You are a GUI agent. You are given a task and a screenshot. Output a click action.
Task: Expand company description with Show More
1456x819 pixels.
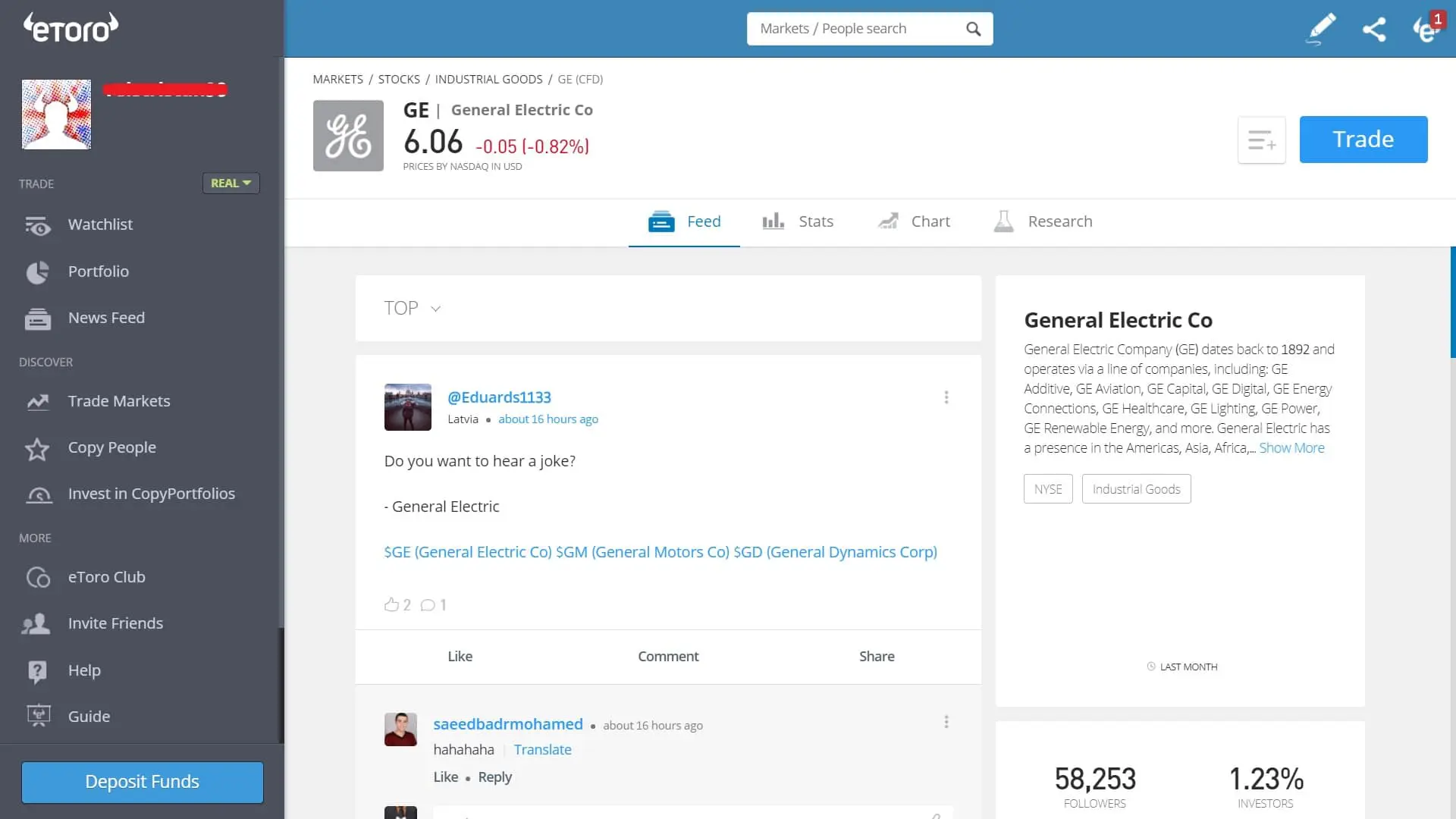pos(1291,447)
